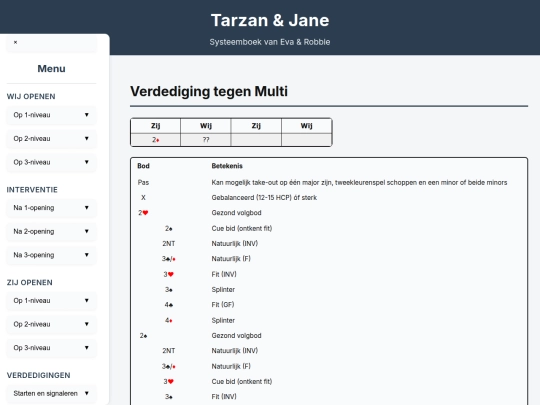
Task: Expand 'Op 1-niveau' under Wij openen
Action: (x=51, y=115)
